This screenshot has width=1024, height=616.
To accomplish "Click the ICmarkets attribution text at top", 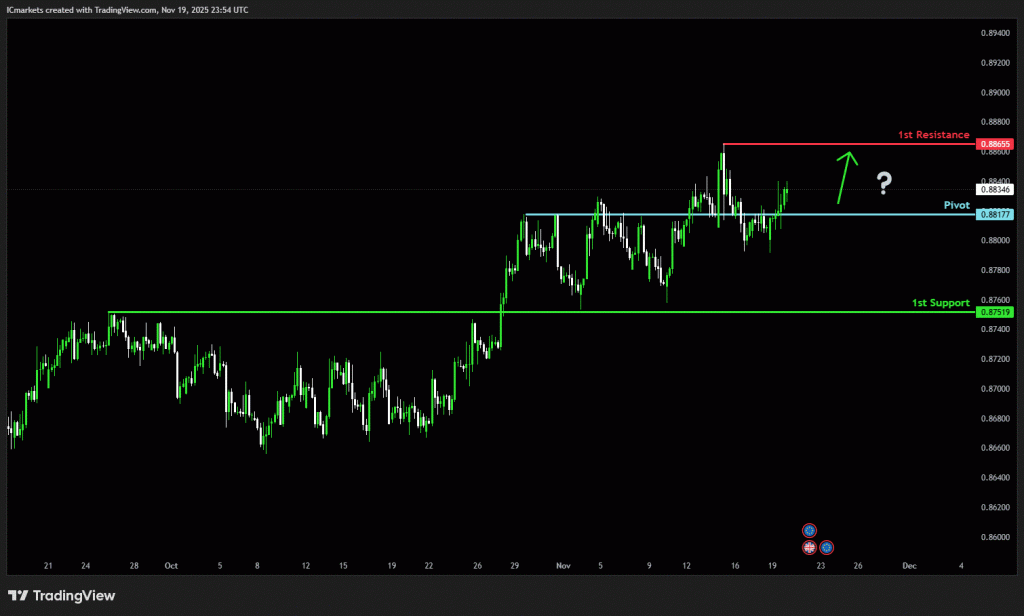I will click(128, 9).
